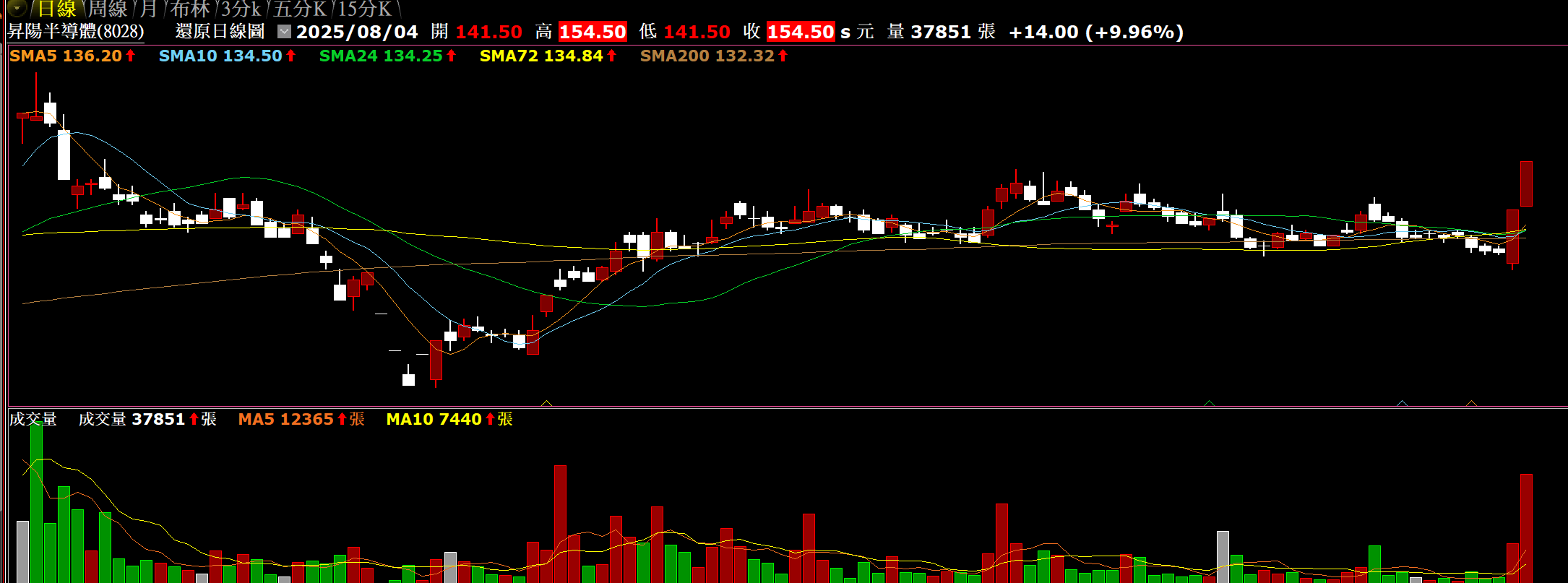This screenshot has height=583, width=1568.
Task: Click the 成交量 volume panel title
Action: coord(33,419)
